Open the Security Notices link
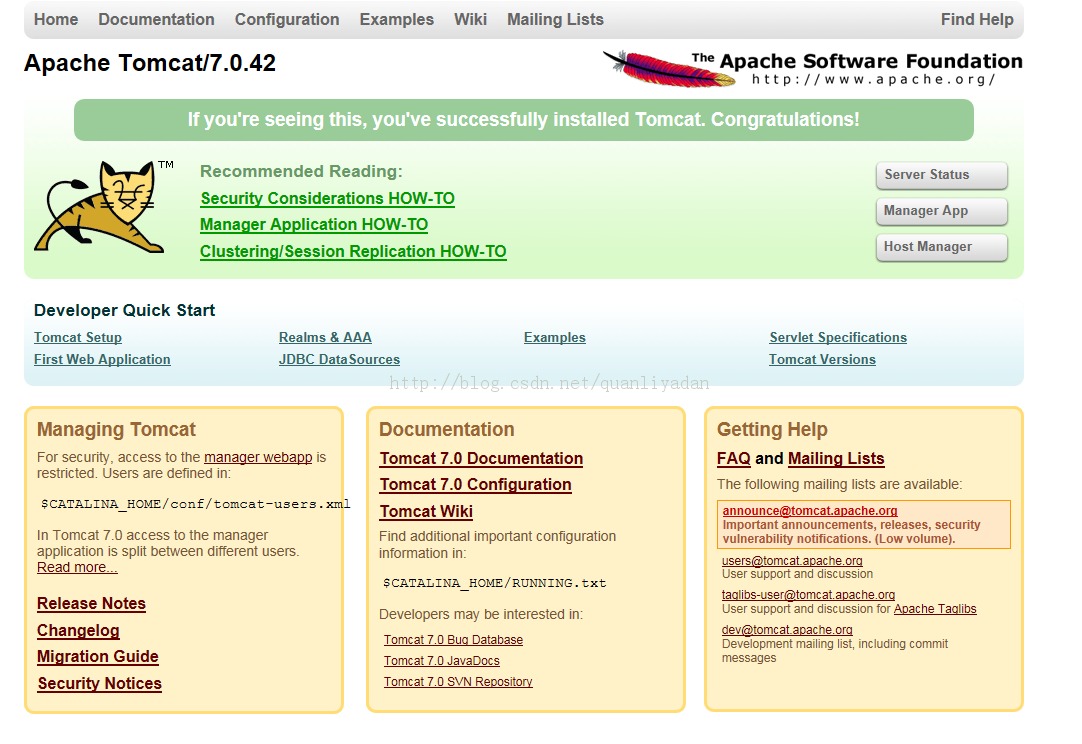Screen dimensions: 1082x744 [99, 684]
